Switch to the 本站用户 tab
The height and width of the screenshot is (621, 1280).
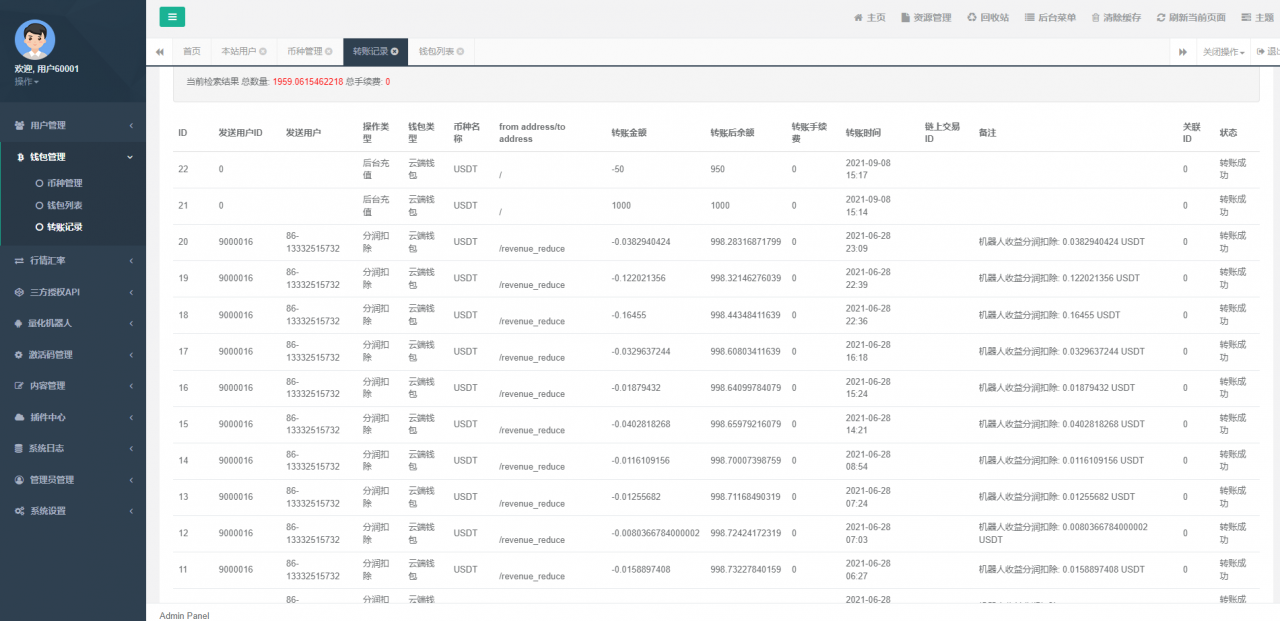238,51
